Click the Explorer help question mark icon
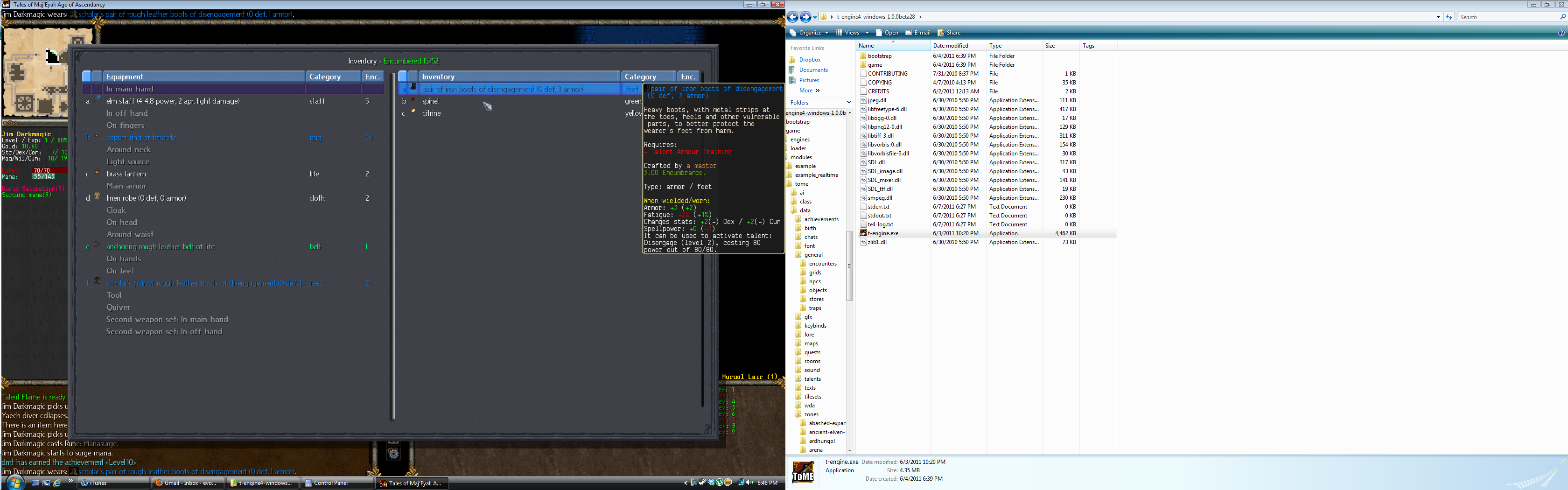 point(1561,33)
